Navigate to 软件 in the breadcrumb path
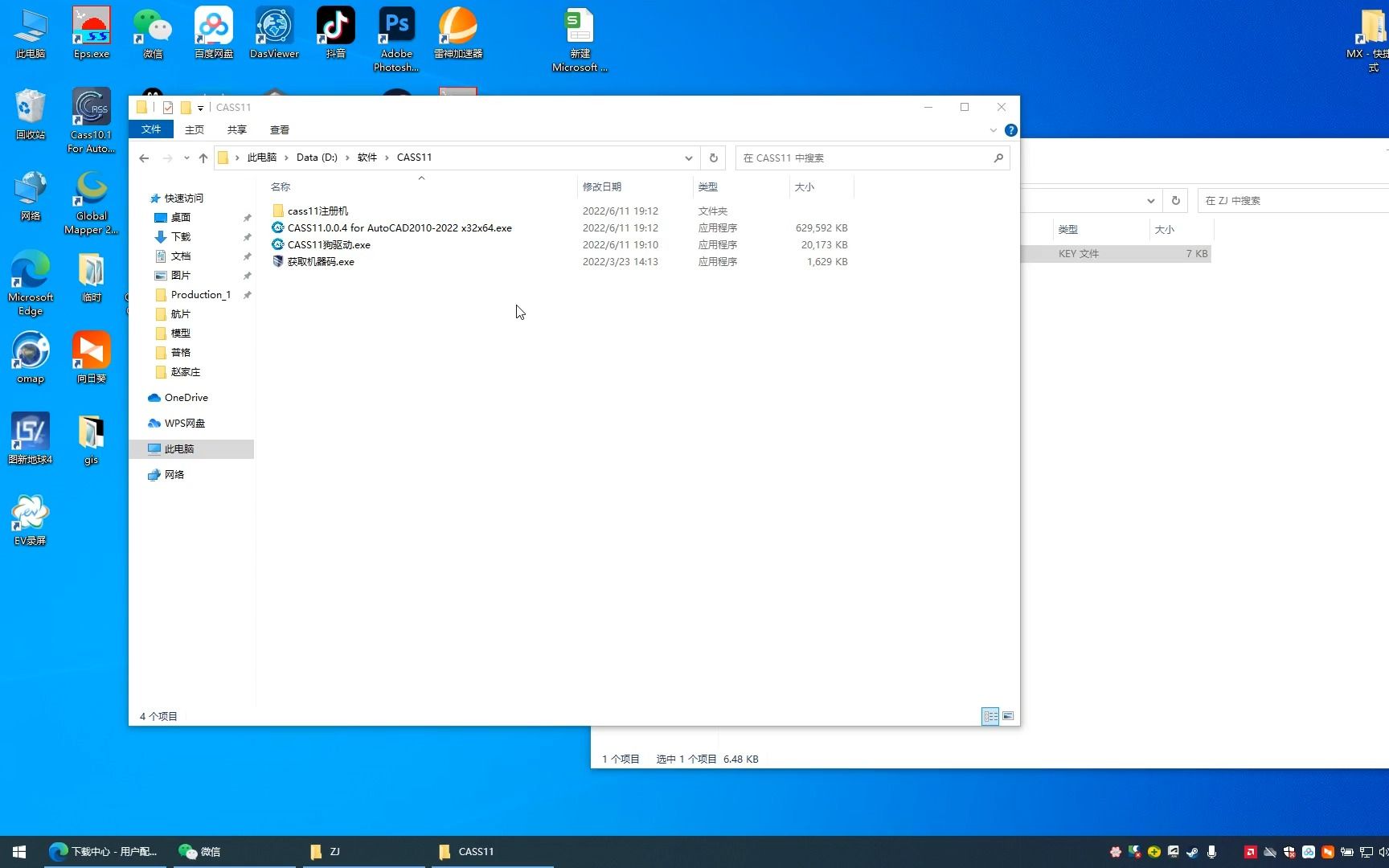Viewport: 1389px width, 868px height. (367, 158)
